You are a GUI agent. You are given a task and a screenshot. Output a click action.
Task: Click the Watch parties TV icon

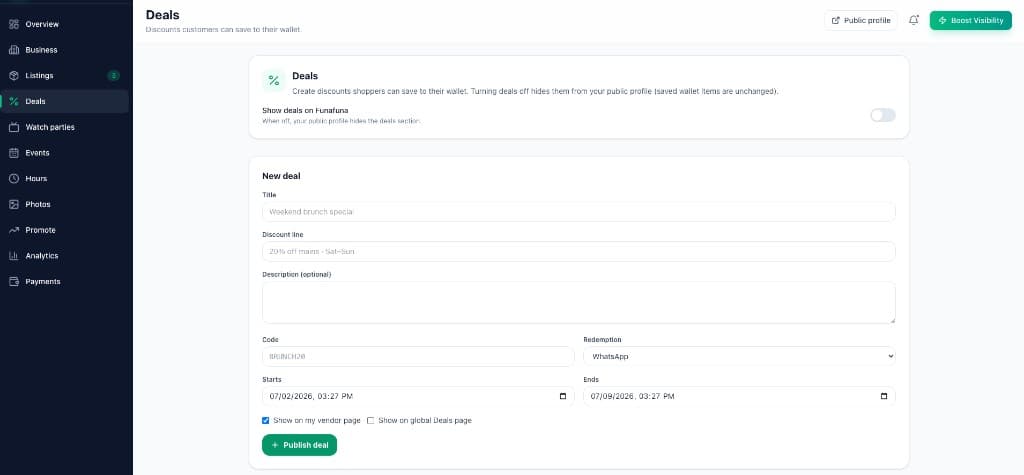click(x=14, y=127)
